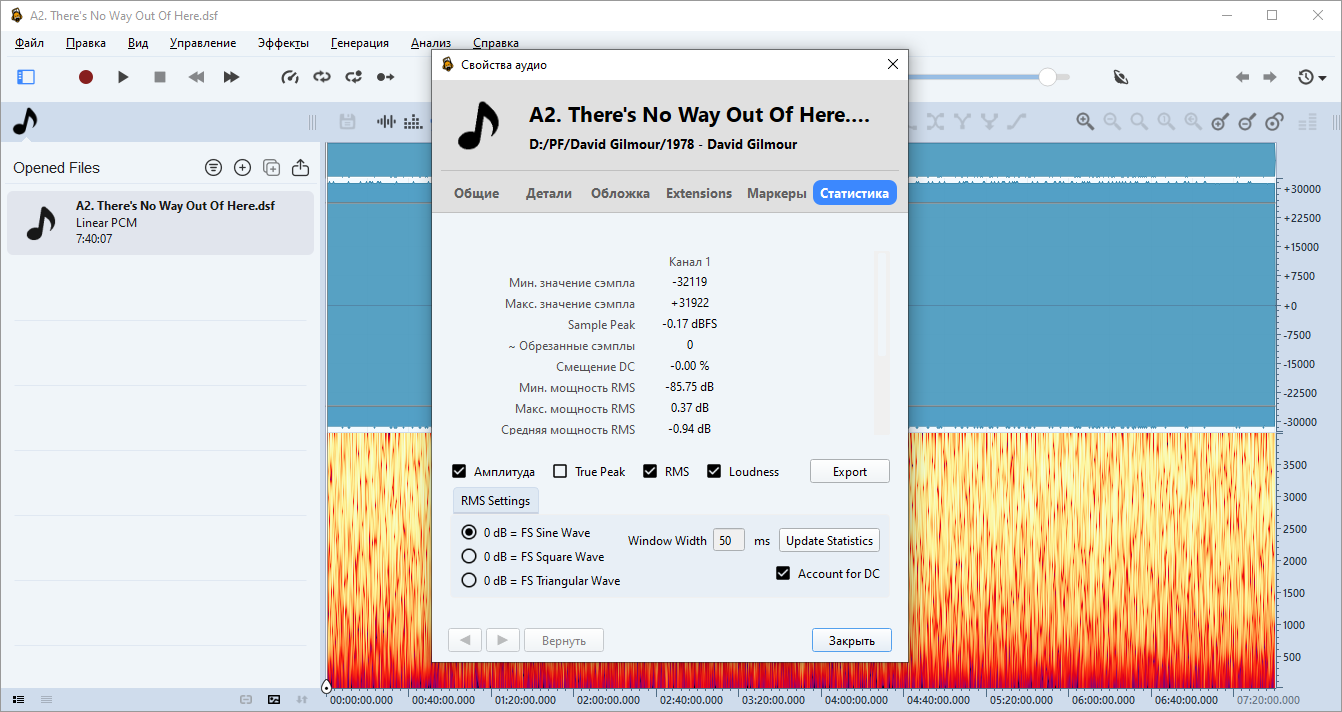Open the Анализ menu
The height and width of the screenshot is (712, 1342).
[431, 43]
